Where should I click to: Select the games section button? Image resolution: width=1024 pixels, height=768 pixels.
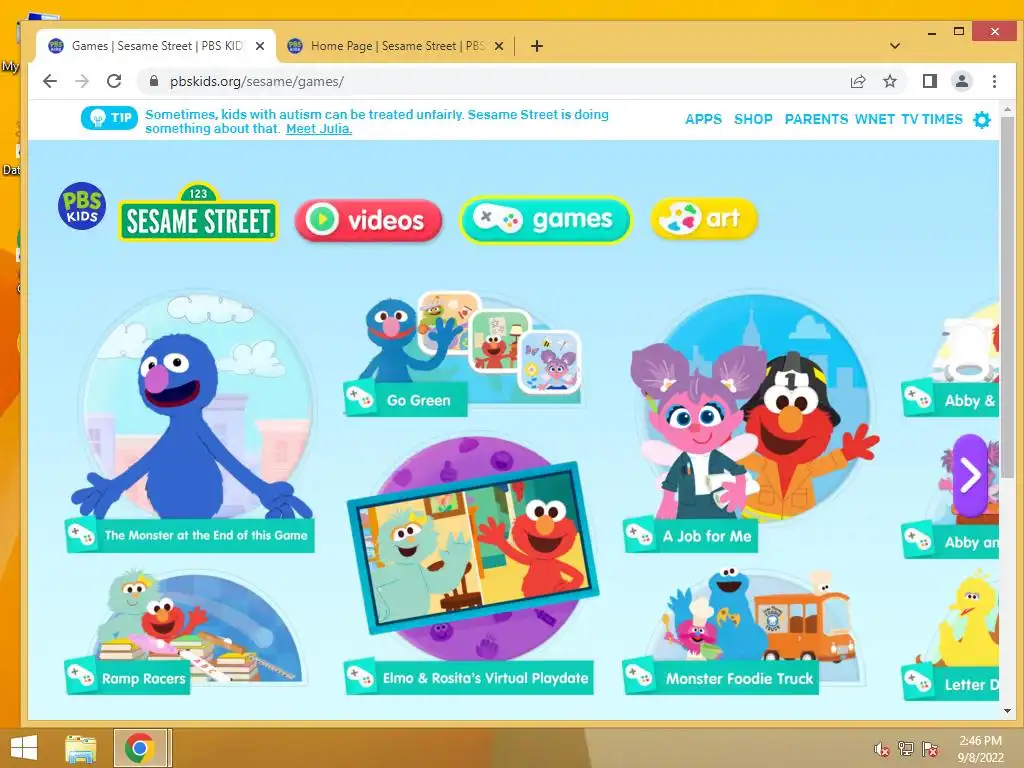coord(545,219)
